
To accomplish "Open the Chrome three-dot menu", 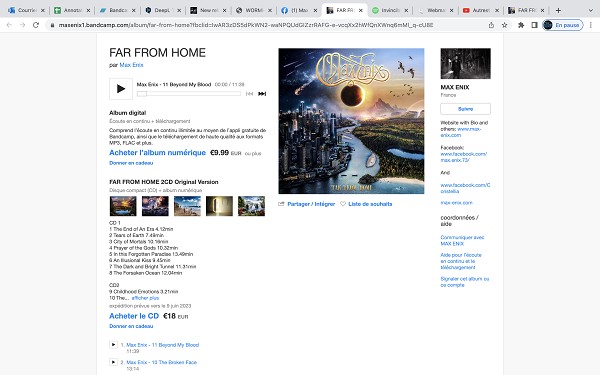I will [x=591, y=25].
